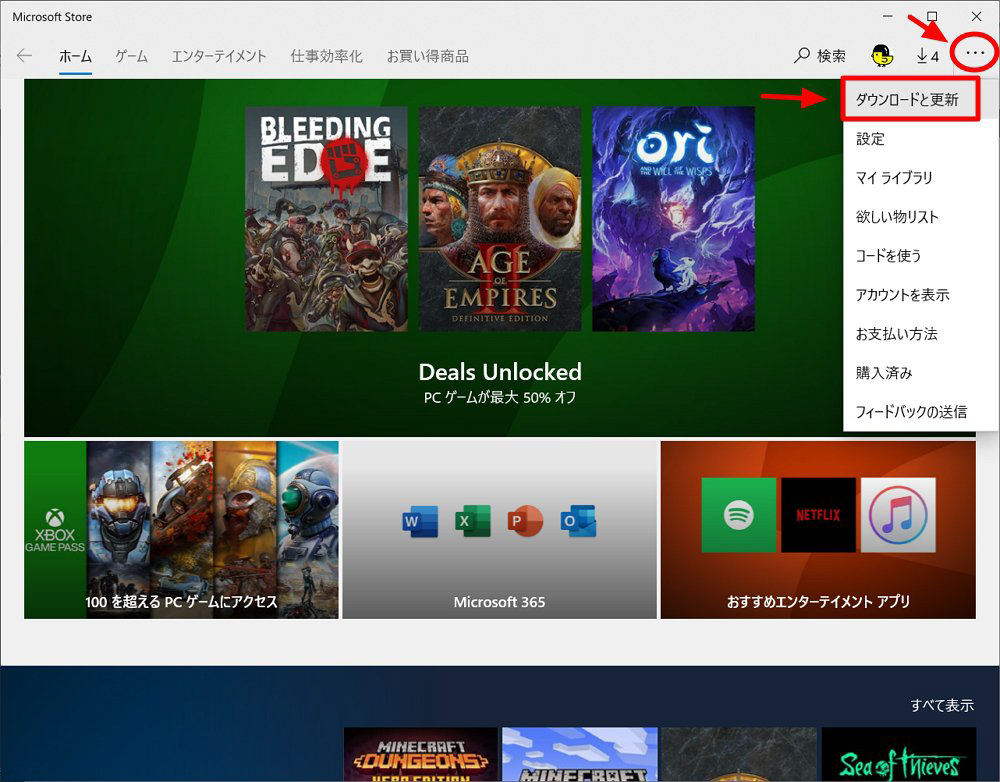The image size is (1000, 782).
Task: Click the Xbox Game Pass logo
Action: coord(55,530)
